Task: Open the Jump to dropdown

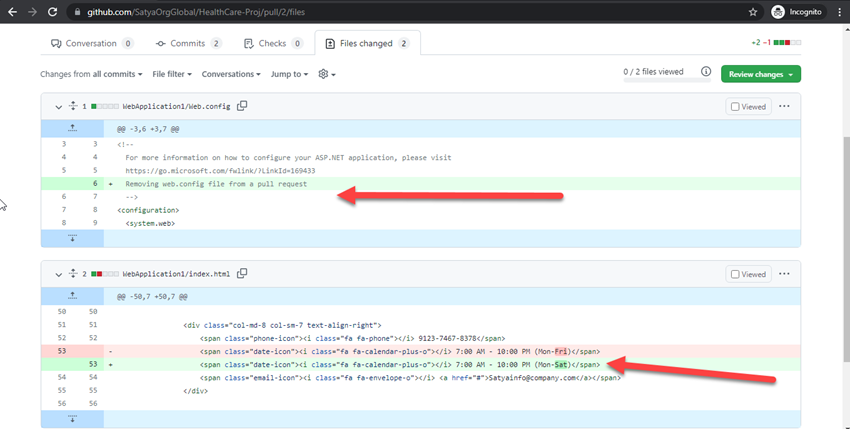Action: 289,74
